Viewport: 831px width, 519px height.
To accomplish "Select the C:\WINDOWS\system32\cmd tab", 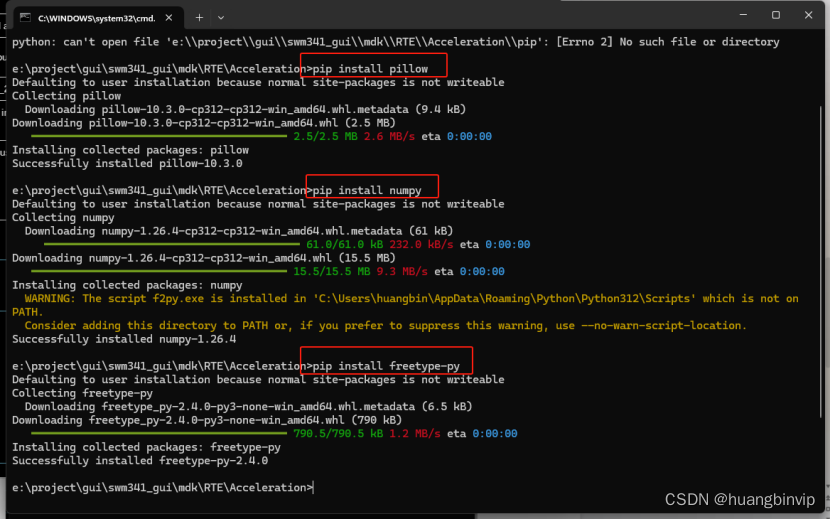I will [x=99, y=18].
